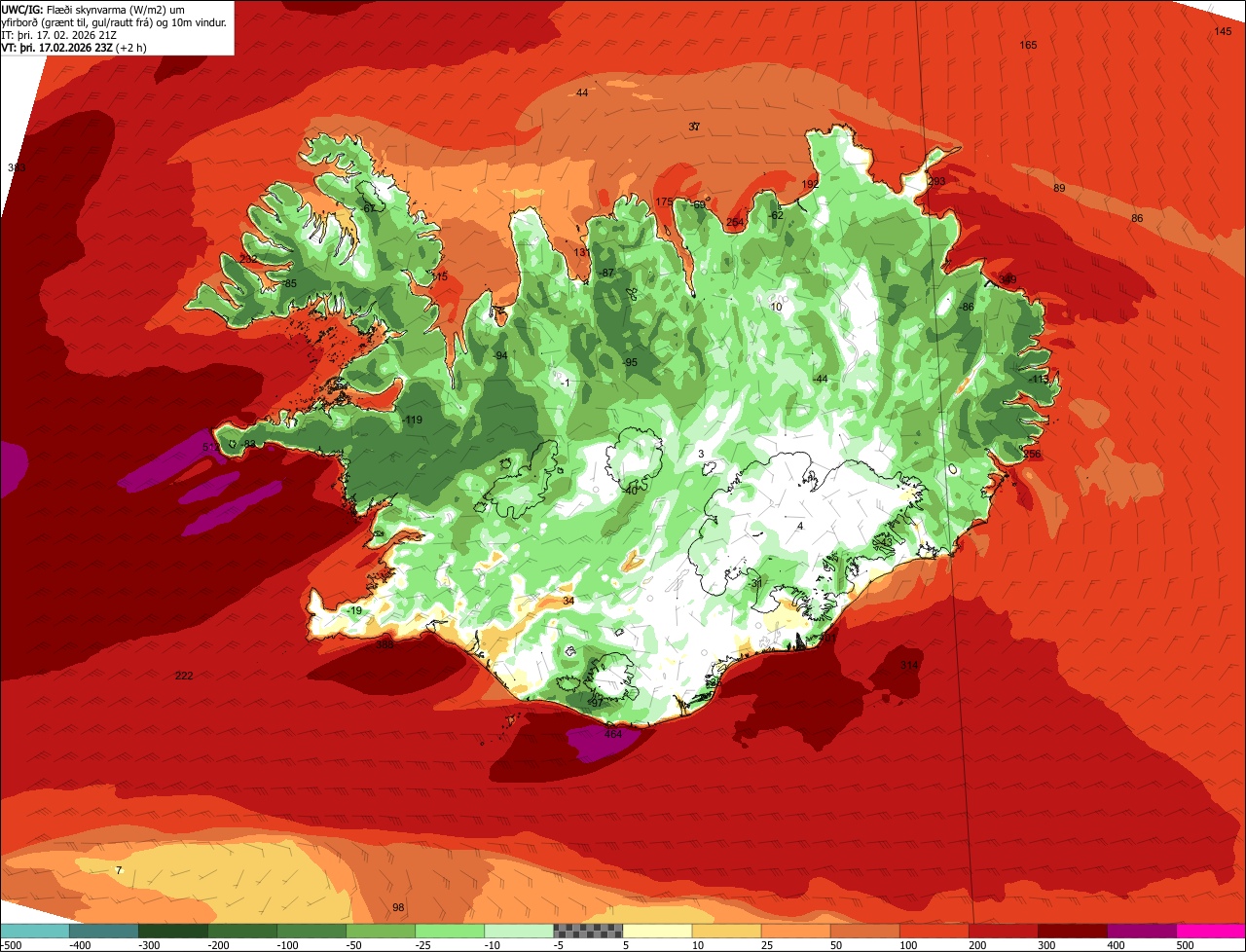Click the map value '256' off the east coast
Screen dimensions: 1246x952
(x=1032, y=455)
